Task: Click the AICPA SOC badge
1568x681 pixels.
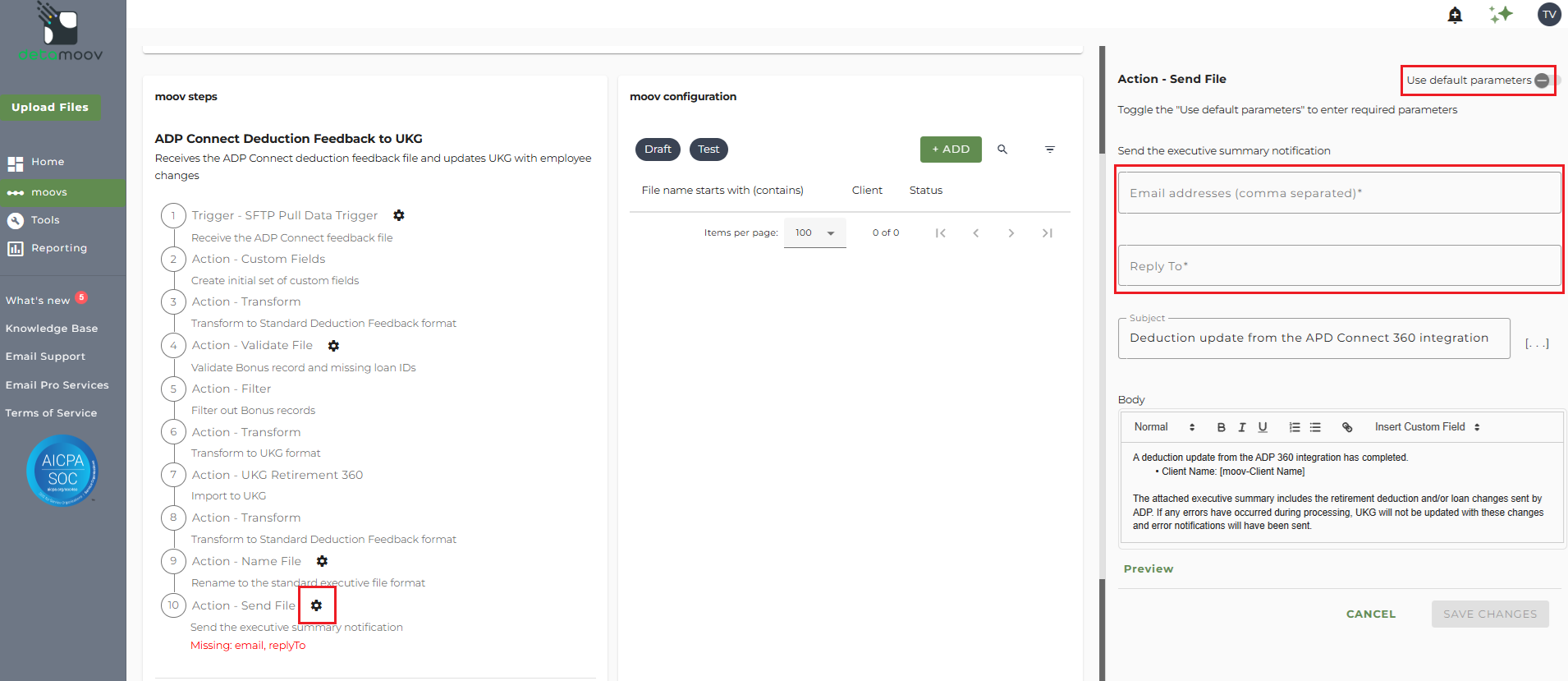Action: [62, 471]
